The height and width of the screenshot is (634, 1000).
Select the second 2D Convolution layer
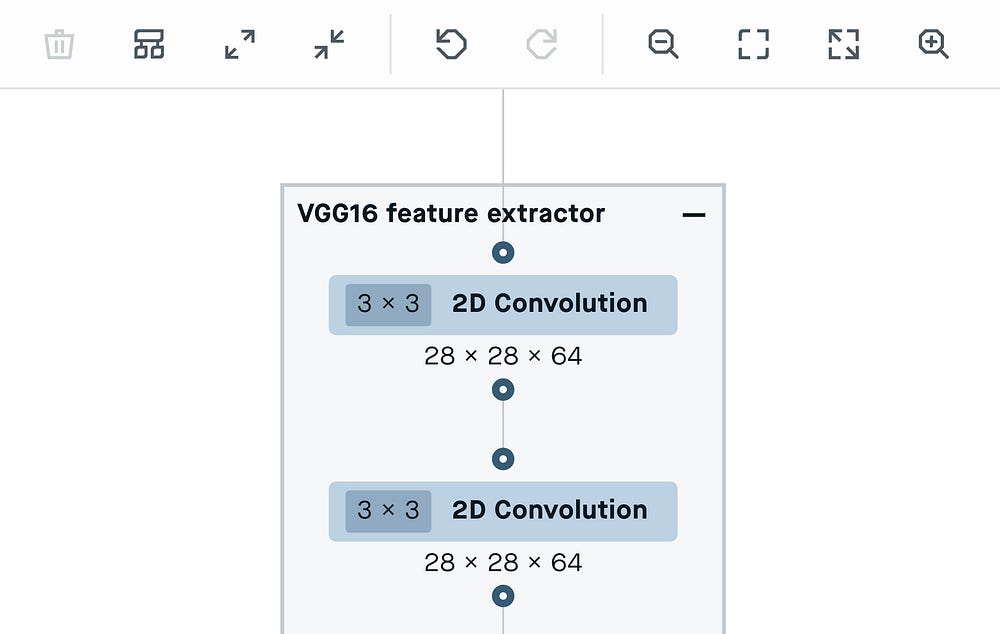point(548,511)
